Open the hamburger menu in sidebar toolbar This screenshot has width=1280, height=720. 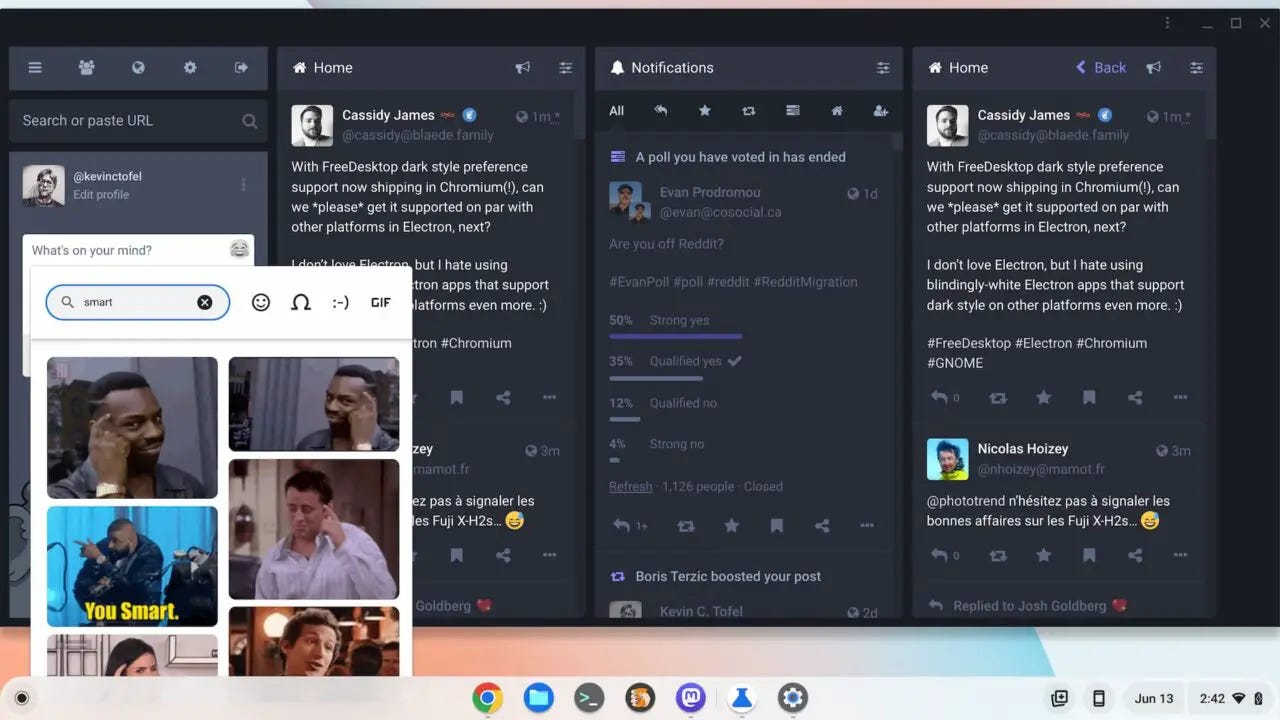tap(35, 68)
